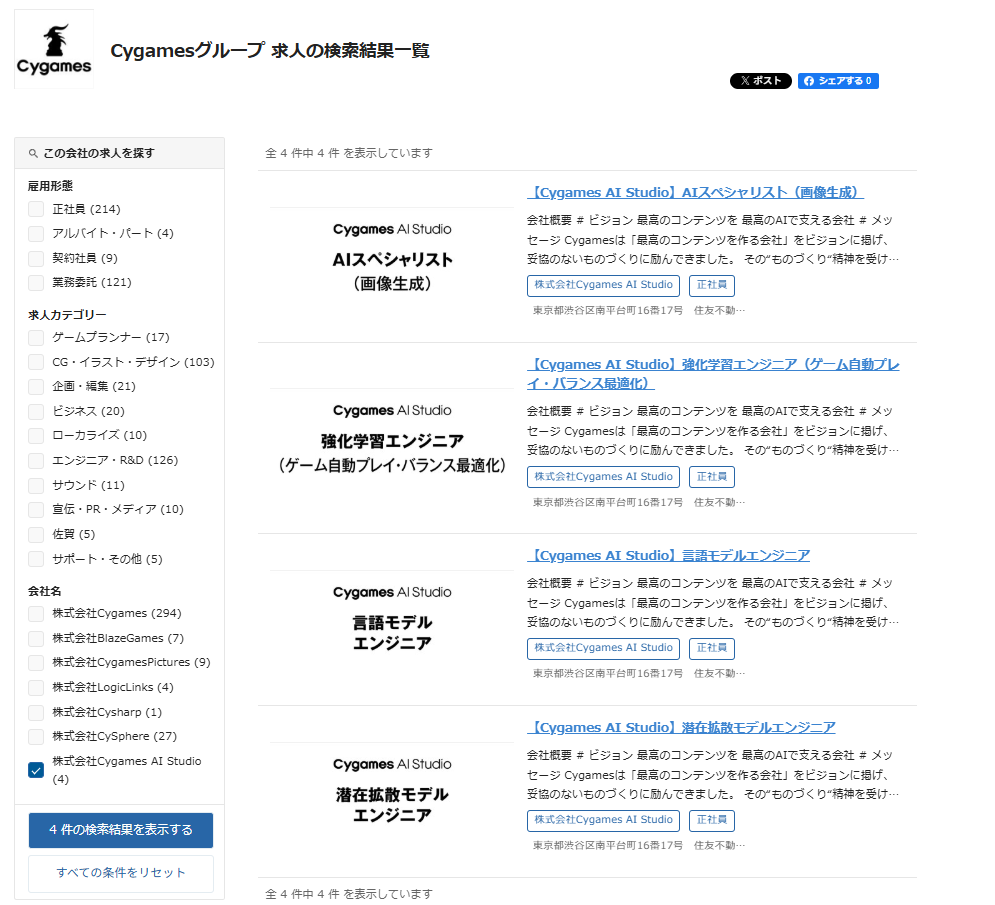The width and height of the screenshot is (995, 905).
Task: Open the 潜在拡散モデルエンジニア job title link
Action: click(x=681, y=727)
